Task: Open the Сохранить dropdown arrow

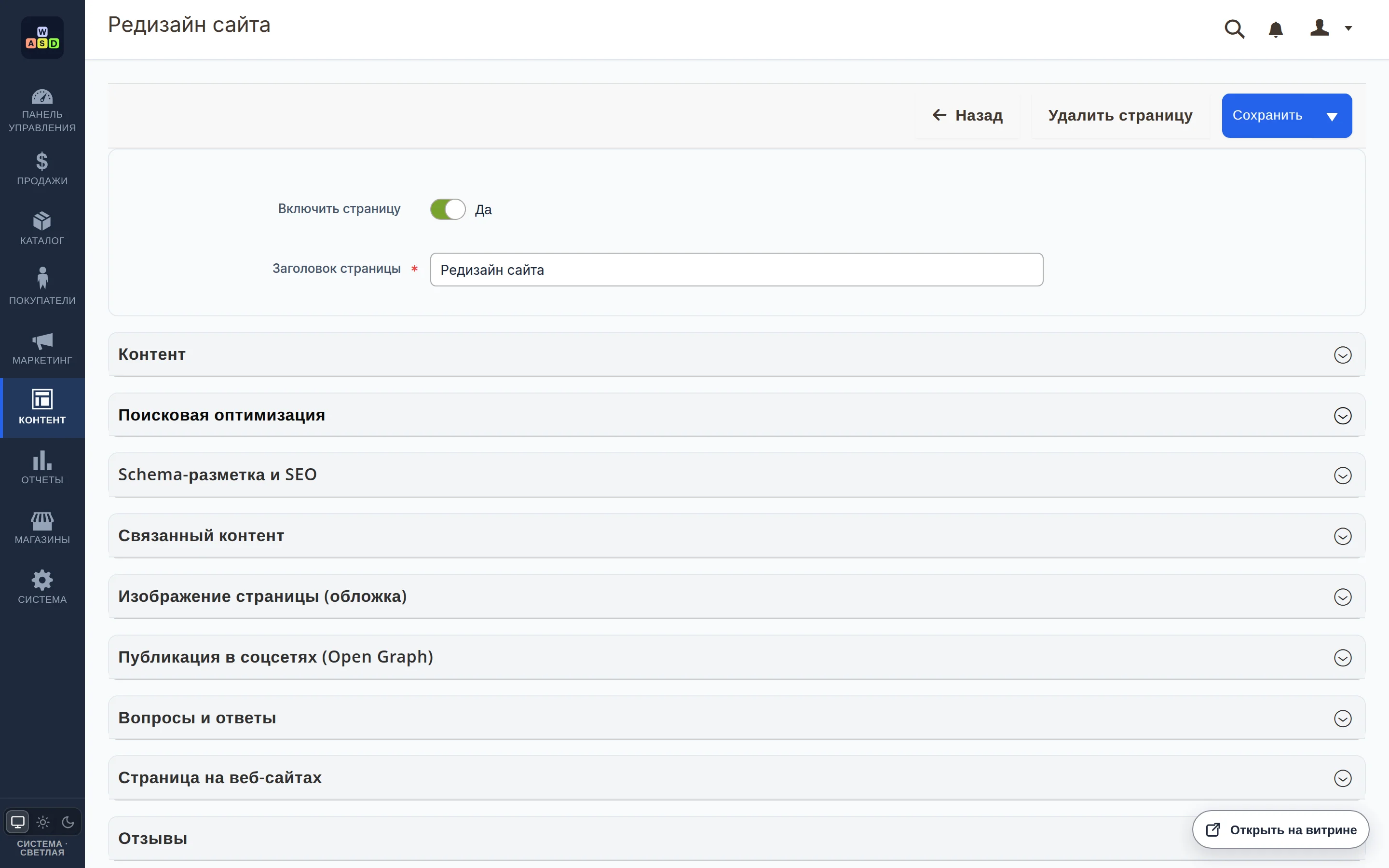Action: coord(1332,116)
